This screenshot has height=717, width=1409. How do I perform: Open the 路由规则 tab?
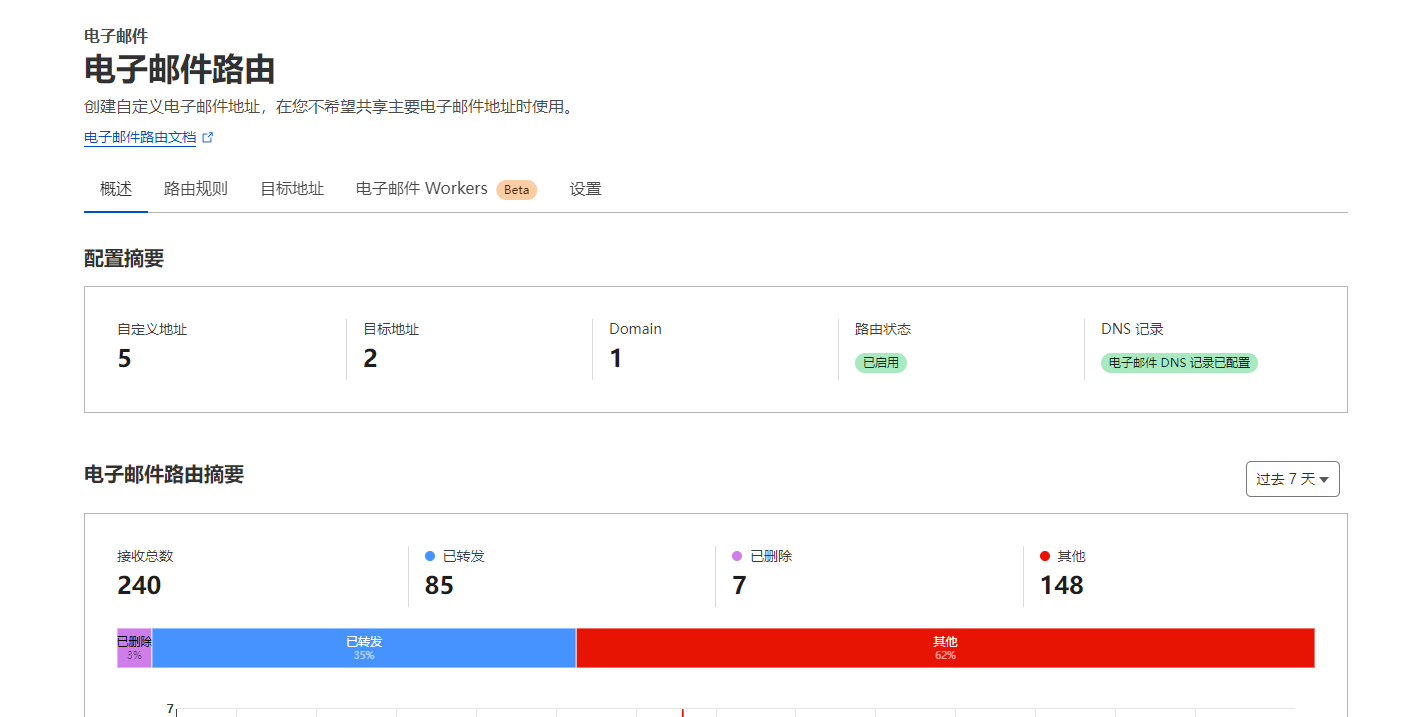pos(196,189)
